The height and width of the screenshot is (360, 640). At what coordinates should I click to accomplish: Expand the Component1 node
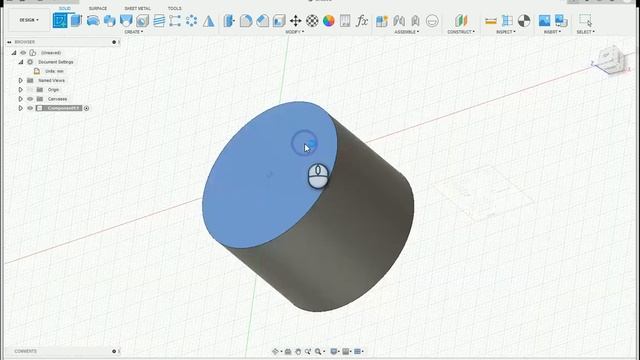(x=20, y=108)
